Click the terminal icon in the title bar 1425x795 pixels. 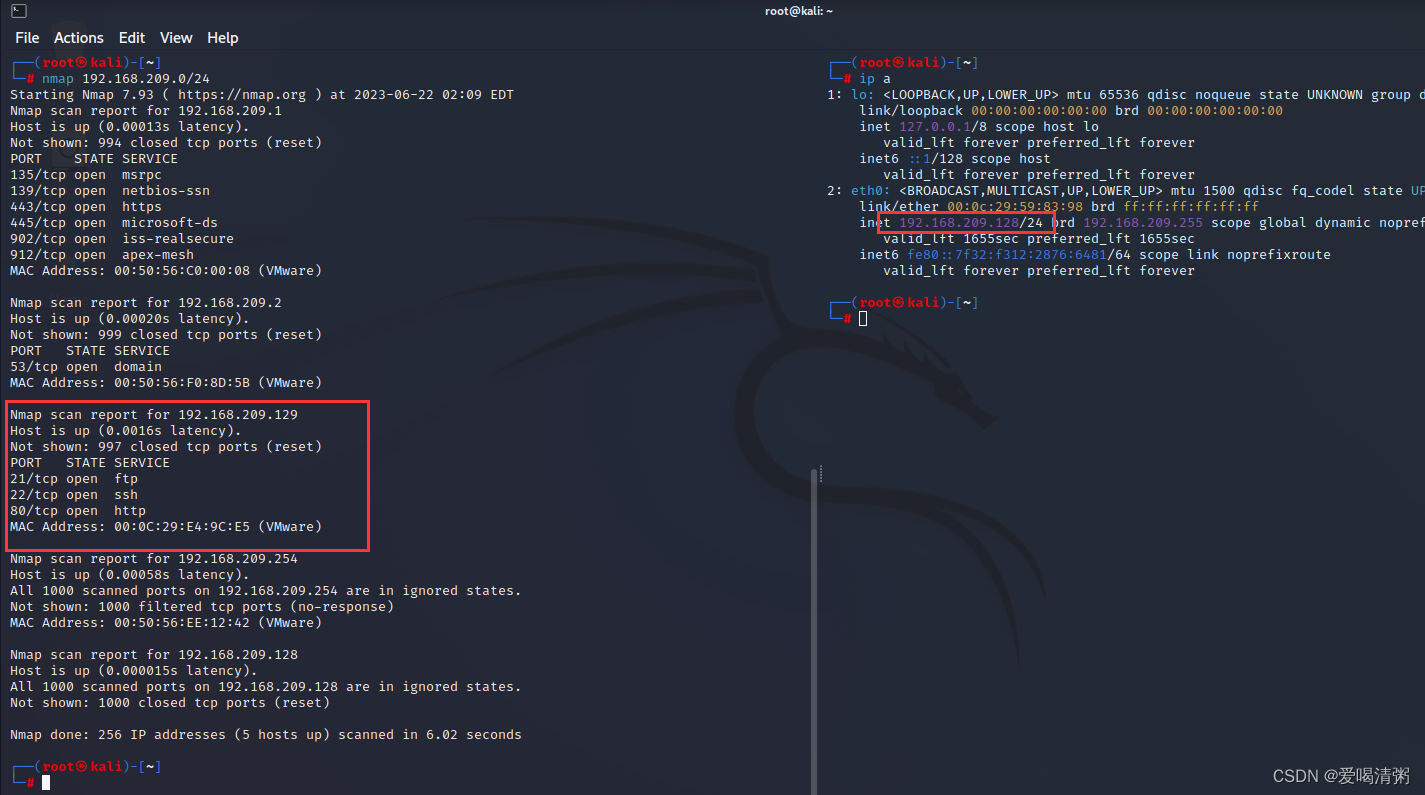click(x=18, y=10)
